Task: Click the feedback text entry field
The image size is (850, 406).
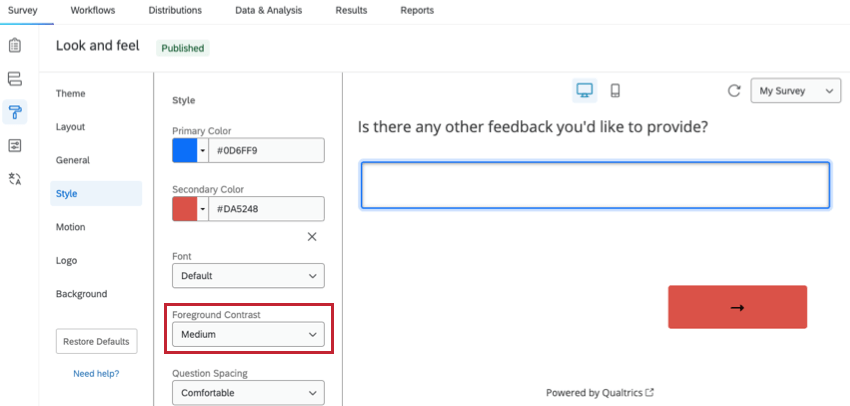Action: tap(595, 185)
